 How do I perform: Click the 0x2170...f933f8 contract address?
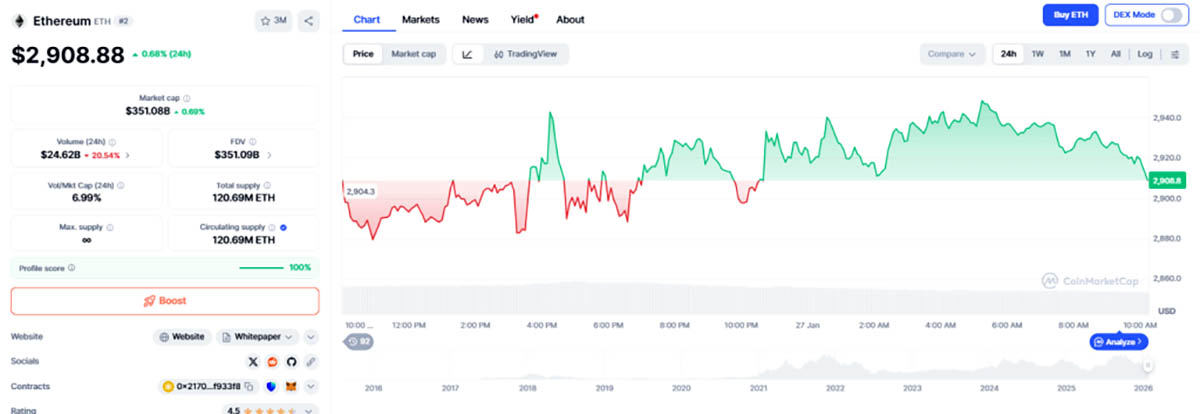[x=208, y=386]
